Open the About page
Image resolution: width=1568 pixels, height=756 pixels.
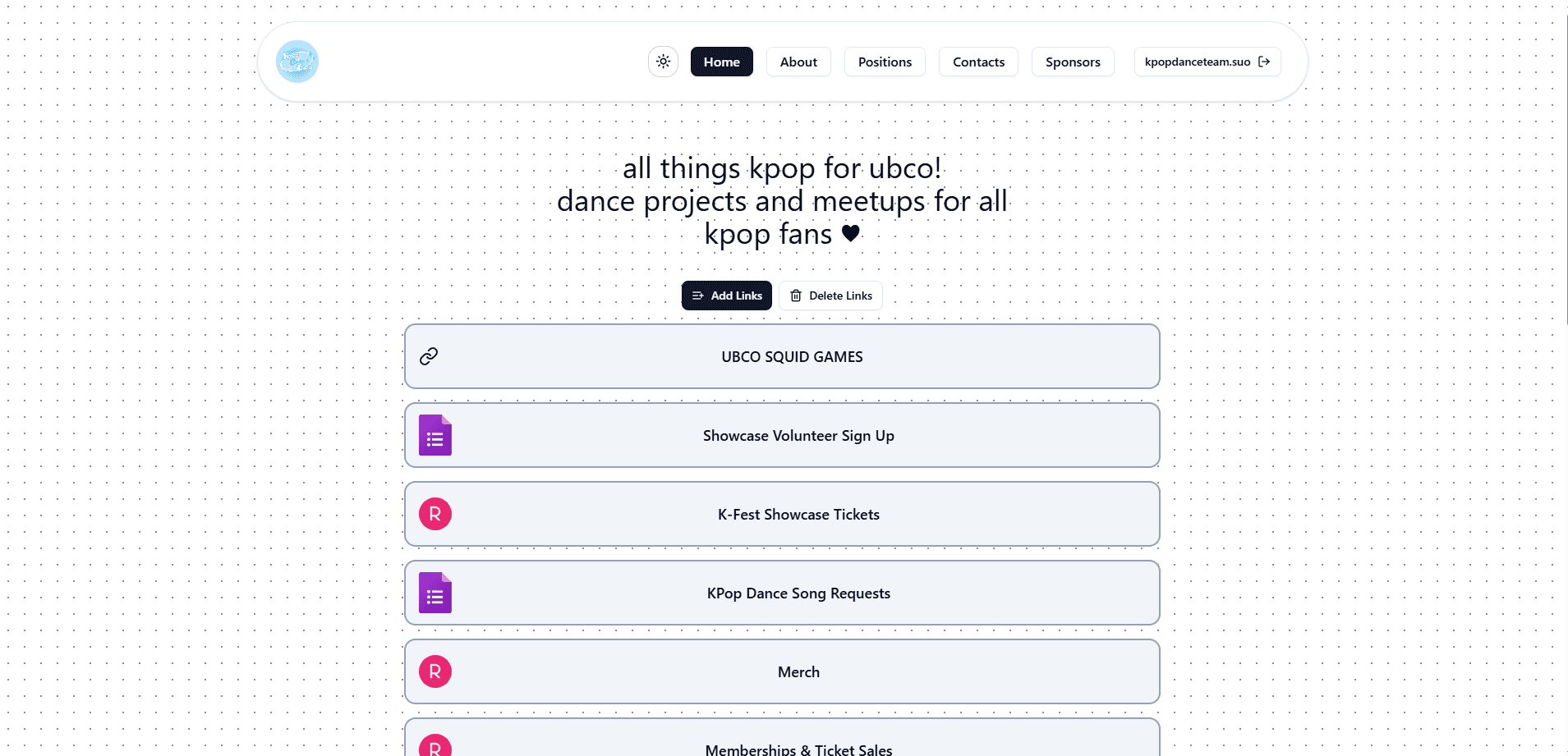(x=798, y=61)
